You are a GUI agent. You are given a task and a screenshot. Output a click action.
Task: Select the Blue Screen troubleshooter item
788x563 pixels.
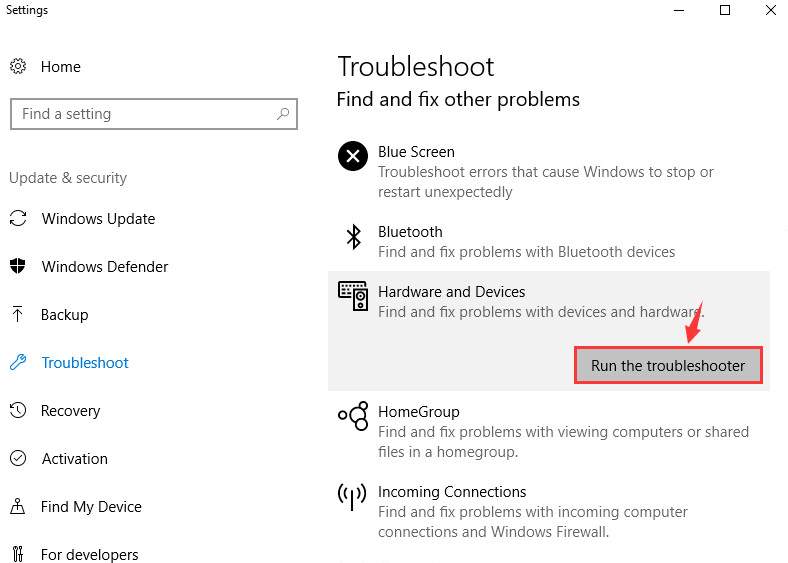[x=549, y=171]
